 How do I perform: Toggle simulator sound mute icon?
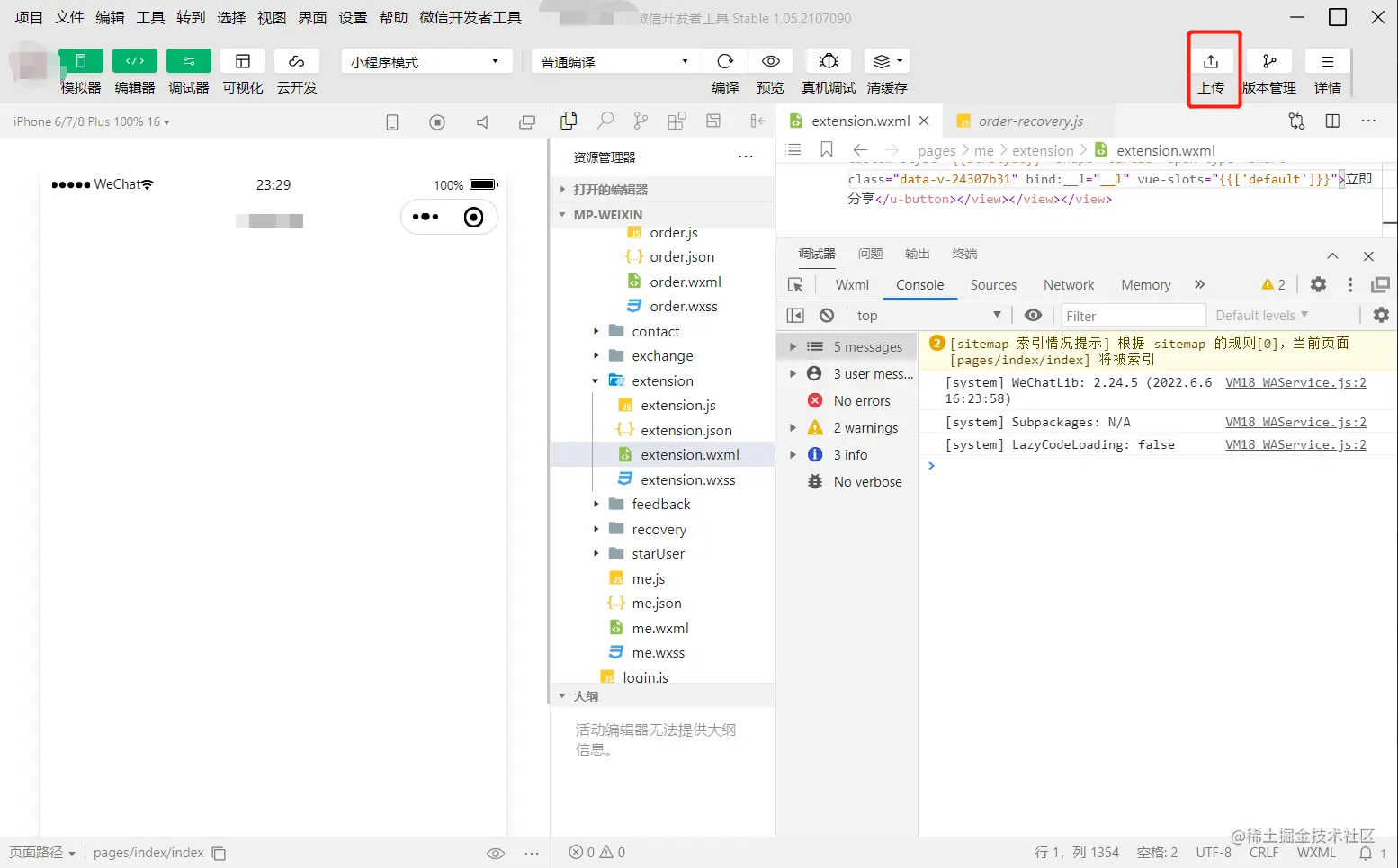[482, 122]
